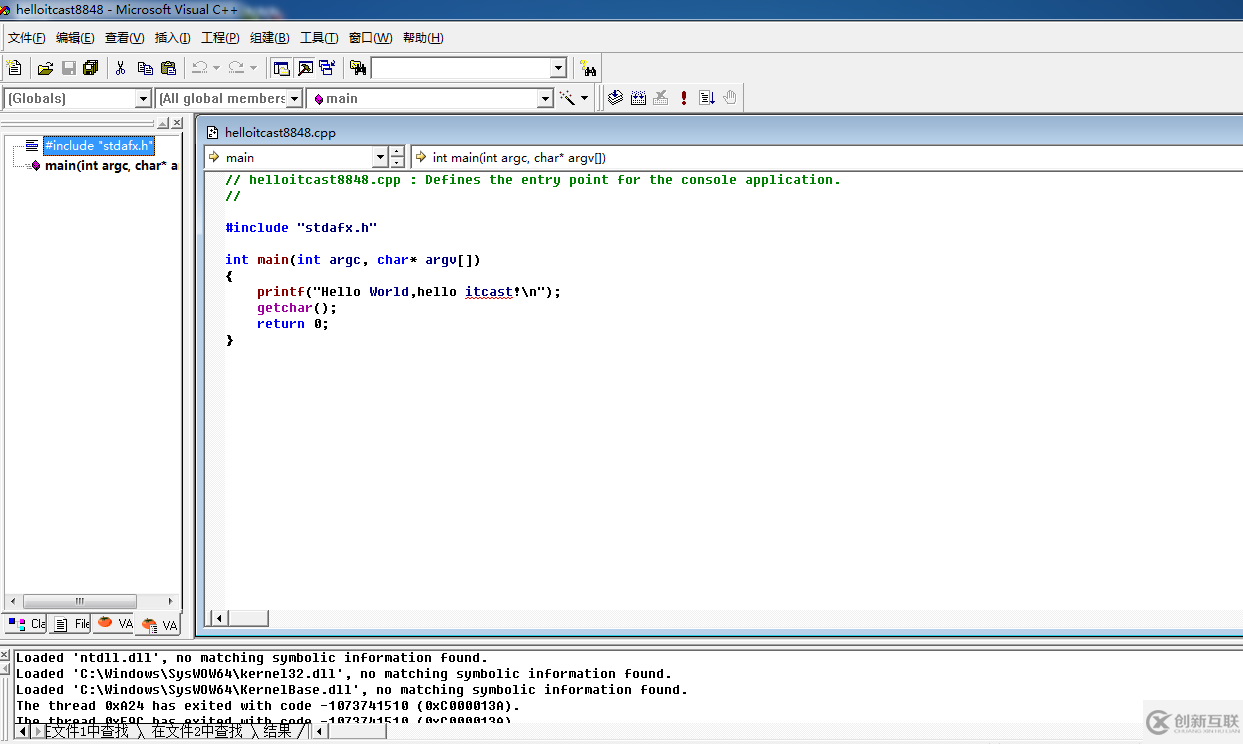Open the 工具(T) menu
1243x744 pixels.
318,38
